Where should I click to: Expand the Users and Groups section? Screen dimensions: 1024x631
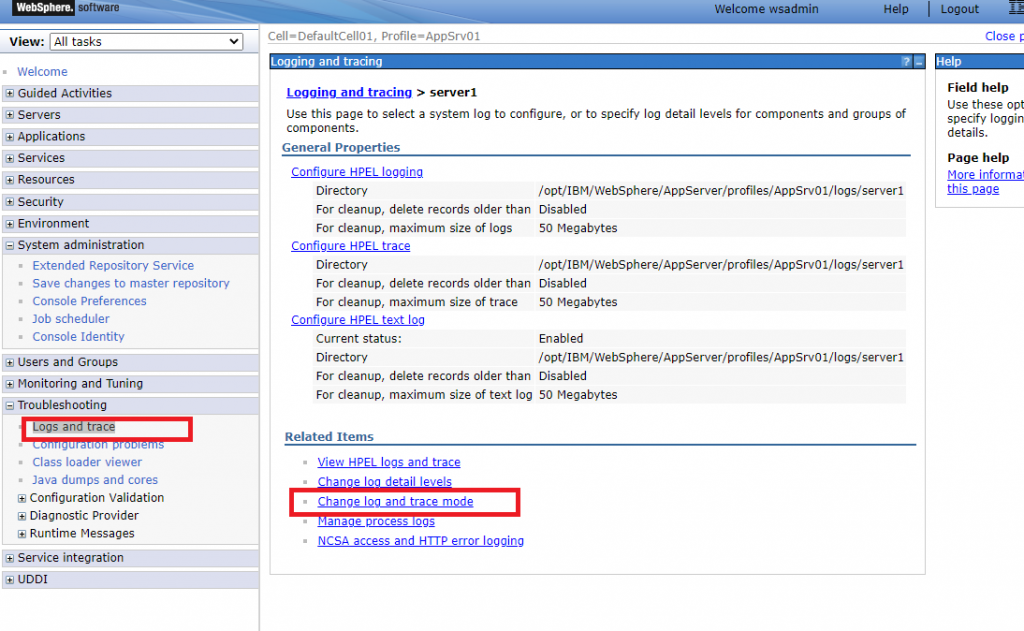pyautogui.click(x=10, y=362)
